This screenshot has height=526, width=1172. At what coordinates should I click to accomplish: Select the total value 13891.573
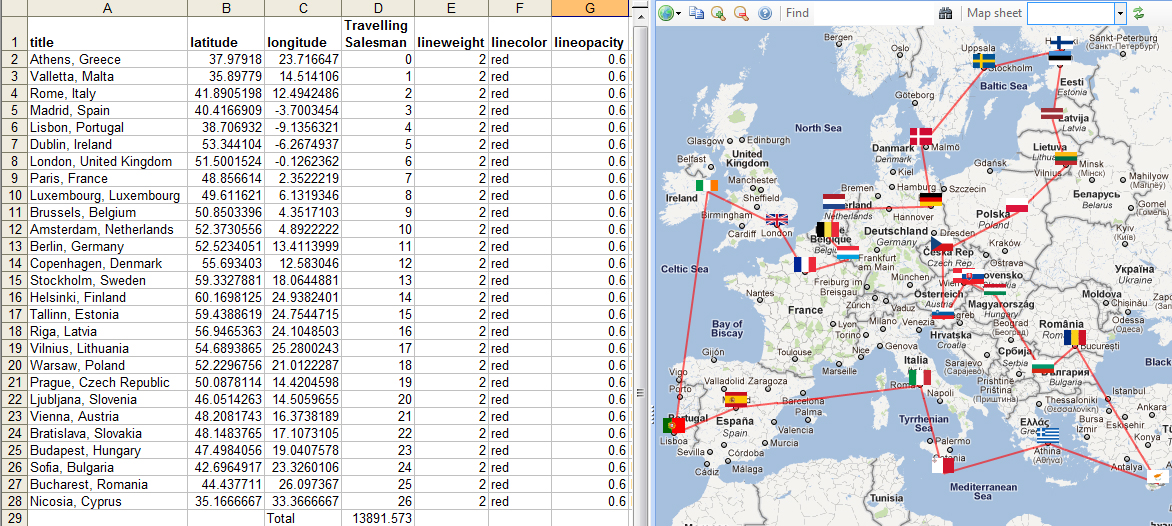(x=377, y=518)
